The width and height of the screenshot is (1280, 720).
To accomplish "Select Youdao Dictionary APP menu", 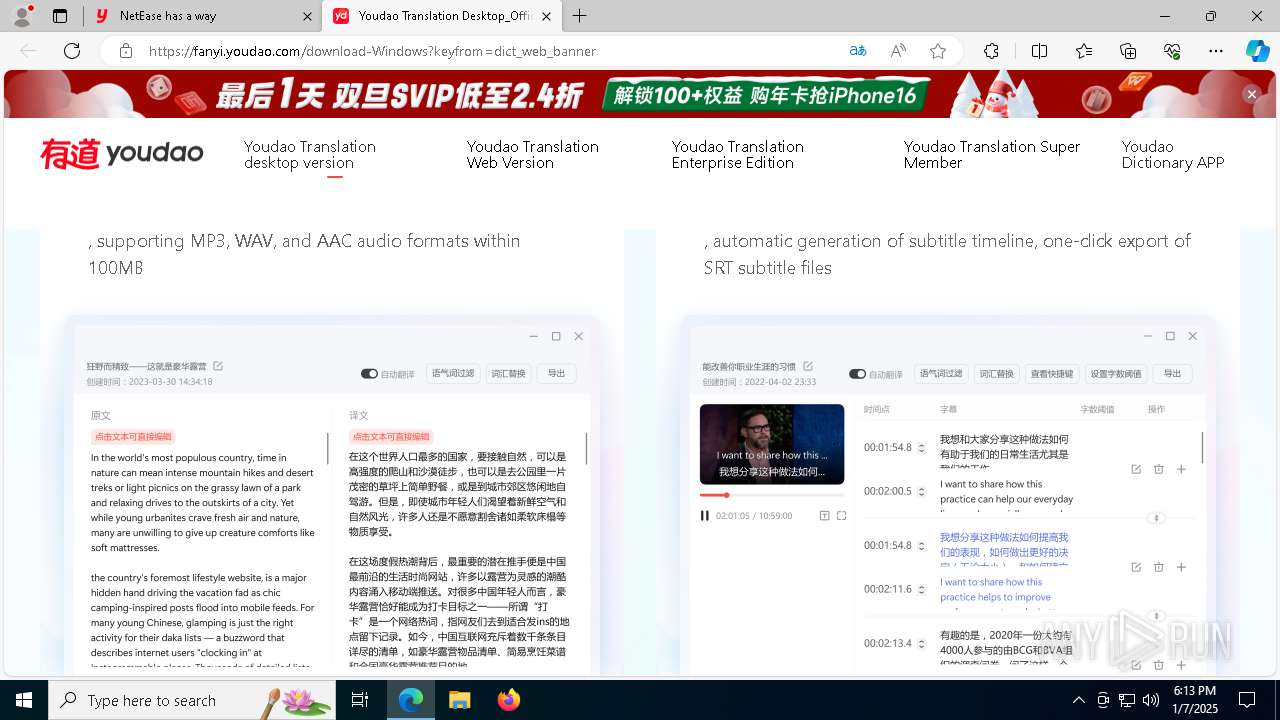I will pos(1172,155).
